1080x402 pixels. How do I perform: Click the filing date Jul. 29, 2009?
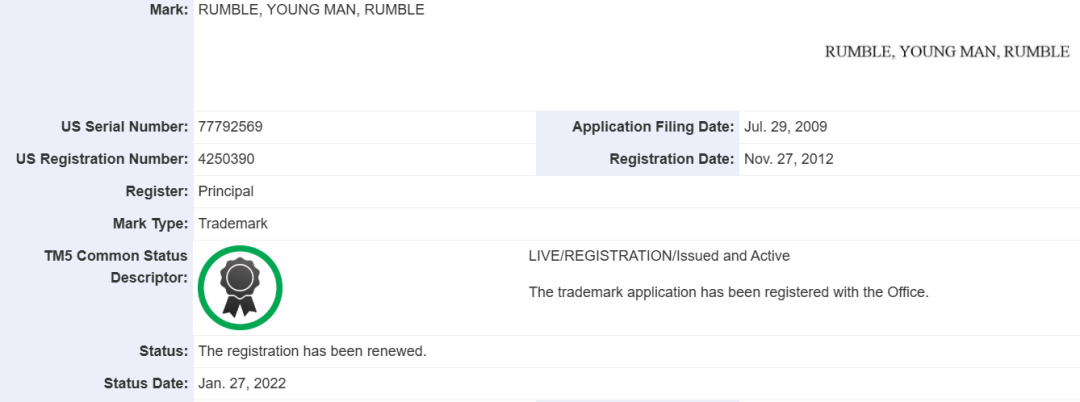(x=785, y=127)
